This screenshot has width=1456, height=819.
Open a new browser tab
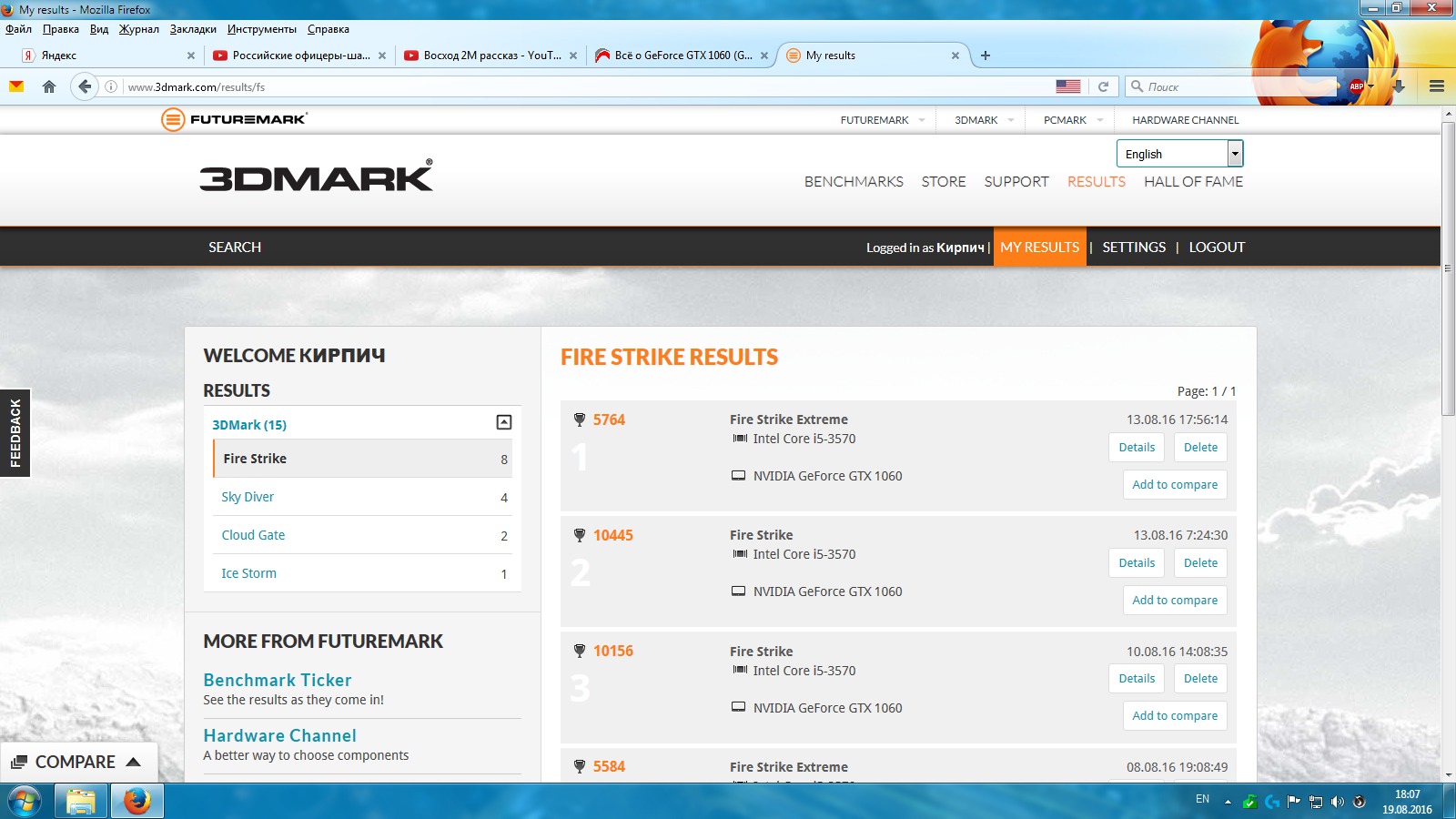click(985, 56)
